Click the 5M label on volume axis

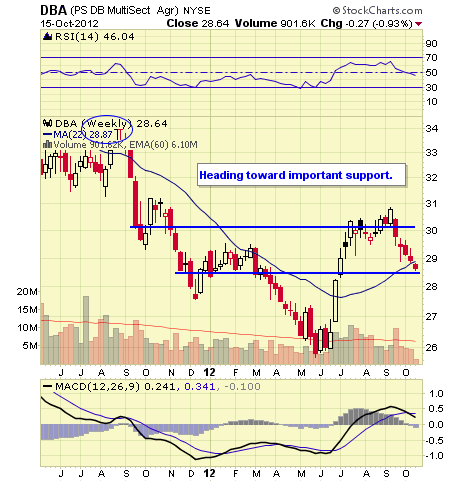tap(30, 346)
